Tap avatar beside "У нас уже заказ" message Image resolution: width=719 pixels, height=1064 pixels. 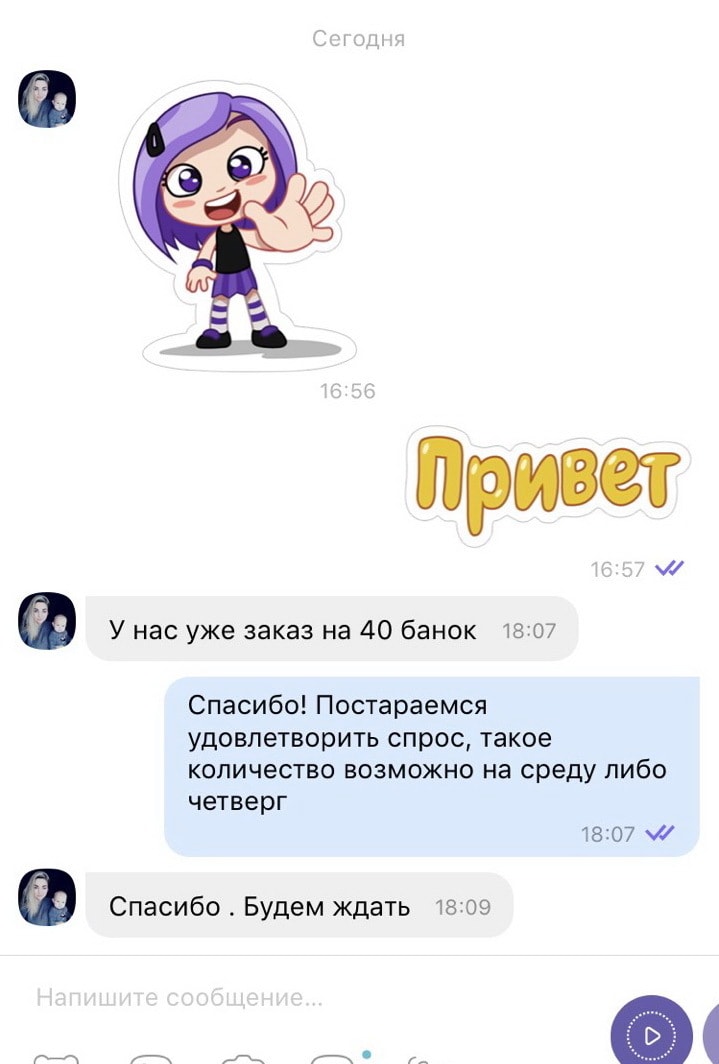coord(47,621)
